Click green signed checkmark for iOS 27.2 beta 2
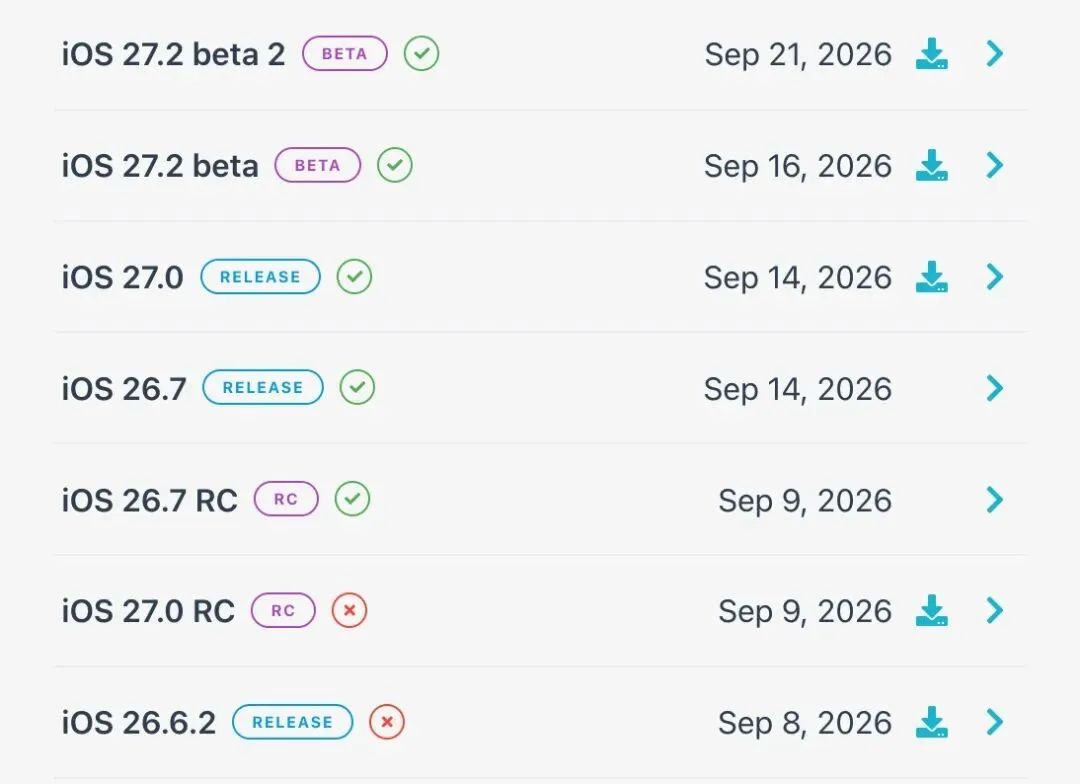Image resolution: width=1080 pixels, height=784 pixels. (x=422, y=54)
